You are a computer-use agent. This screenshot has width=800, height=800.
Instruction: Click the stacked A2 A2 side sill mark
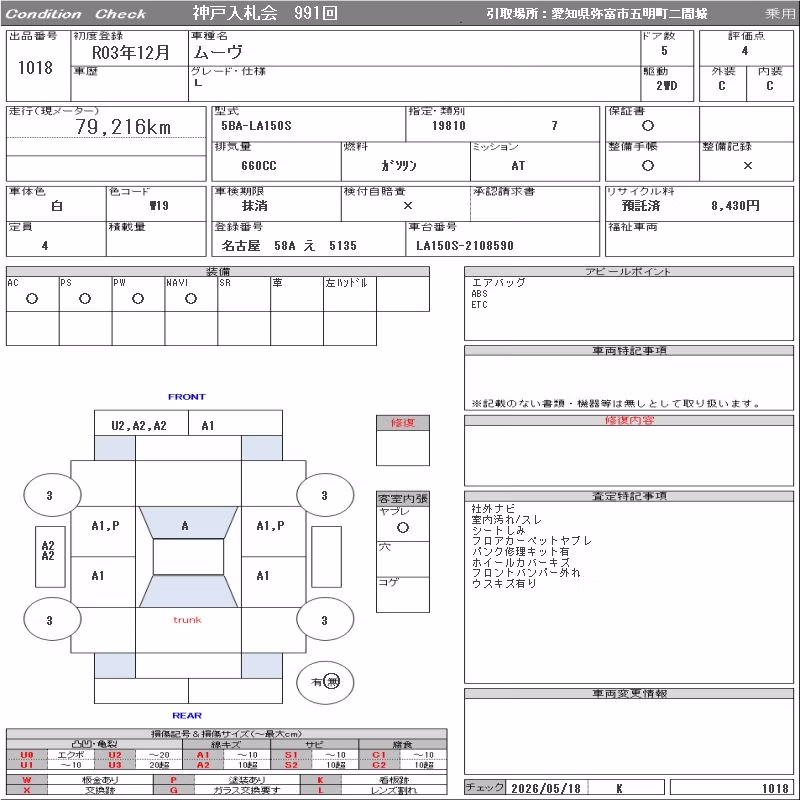pos(48,551)
